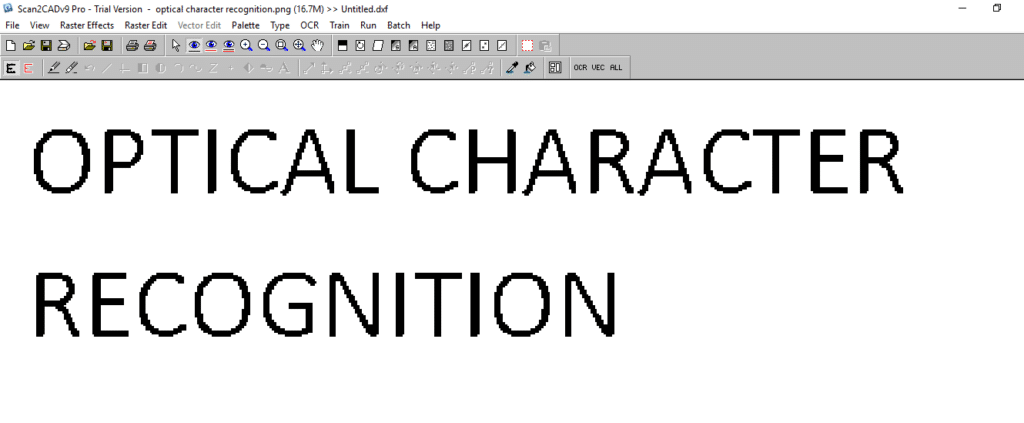Select the eraser pencil tool
Image resolution: width=1024 pixels, height=423 pixels.
(x=71, y=67)
